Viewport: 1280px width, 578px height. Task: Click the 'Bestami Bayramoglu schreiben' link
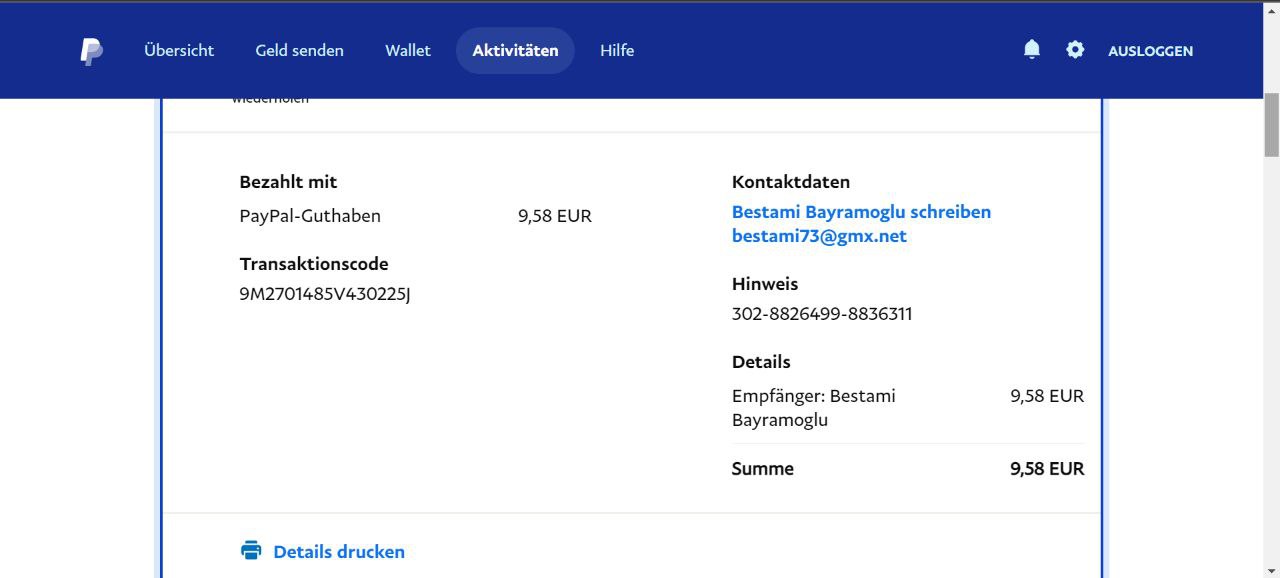point(861,212)
